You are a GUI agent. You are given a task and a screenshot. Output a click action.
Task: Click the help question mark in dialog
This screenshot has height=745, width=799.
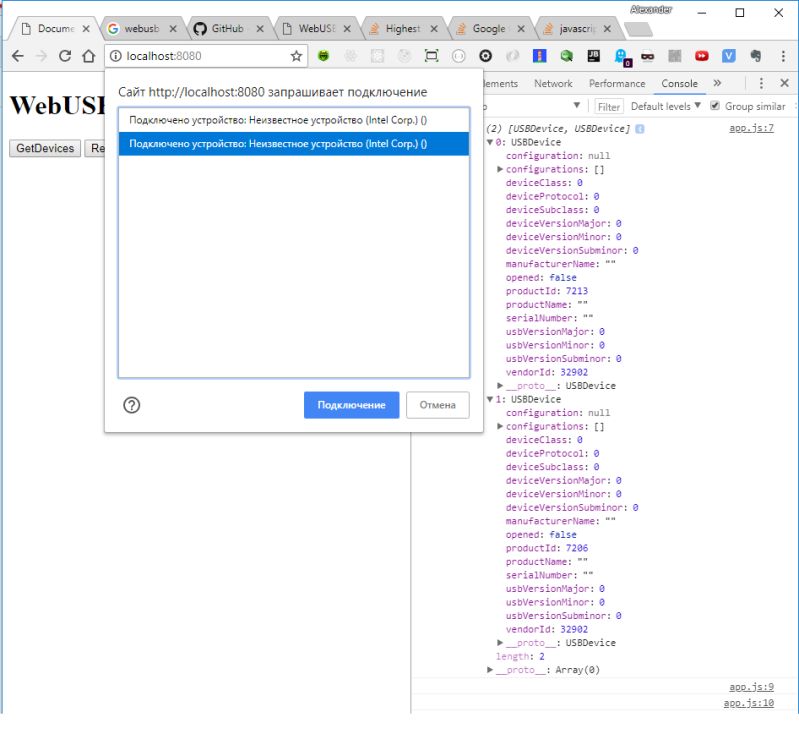(x=131, y=405)
